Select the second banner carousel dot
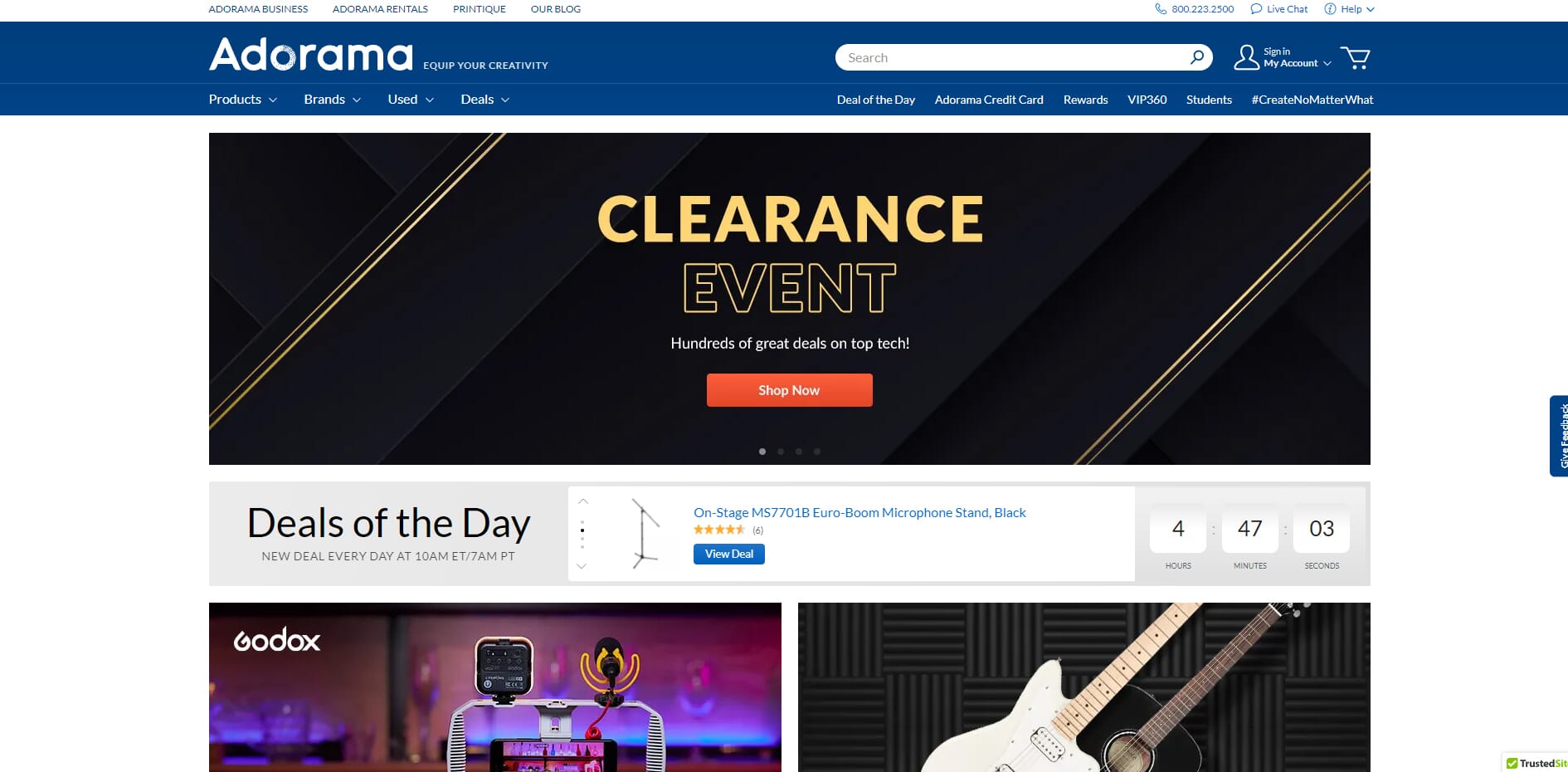This screenshot has height=772, width=1568. coord(781,452)
